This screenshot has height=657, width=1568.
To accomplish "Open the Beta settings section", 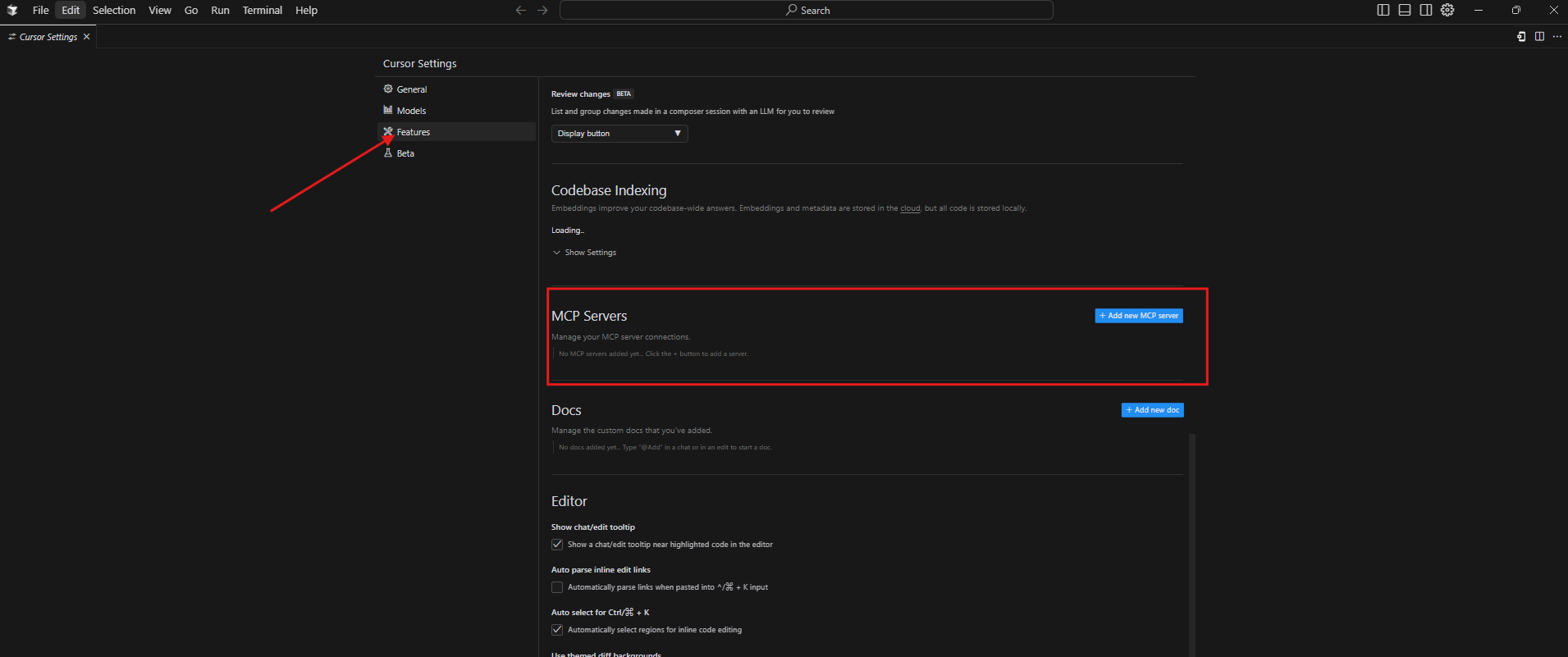I will [x=456, y=153].
